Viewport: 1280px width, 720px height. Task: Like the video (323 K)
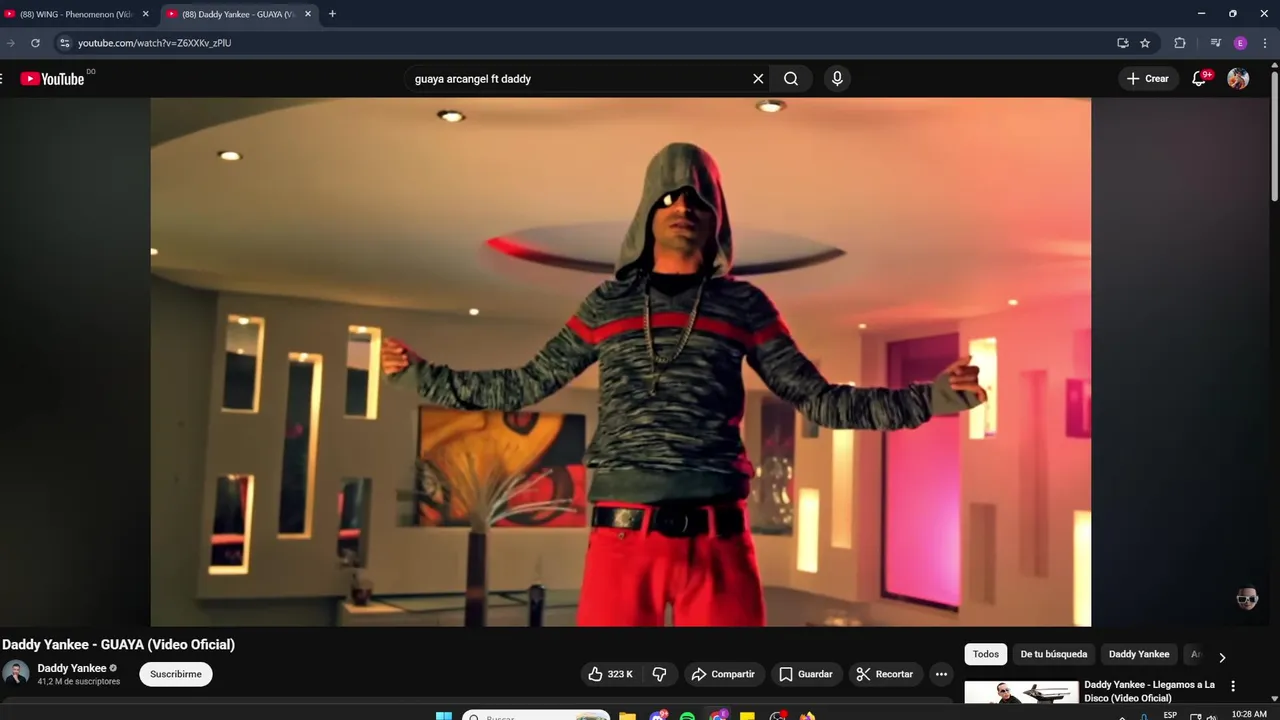click(x=610, y=674)
